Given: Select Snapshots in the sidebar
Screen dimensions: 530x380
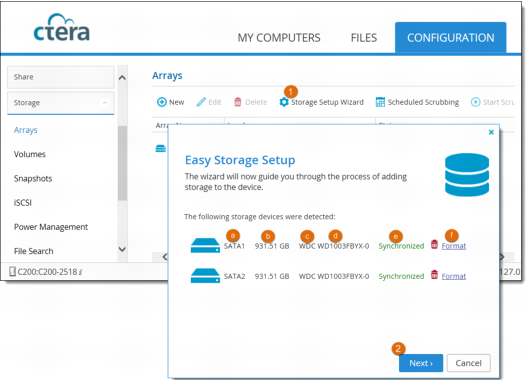Looking at the screenshot, I should click(33, 179).
